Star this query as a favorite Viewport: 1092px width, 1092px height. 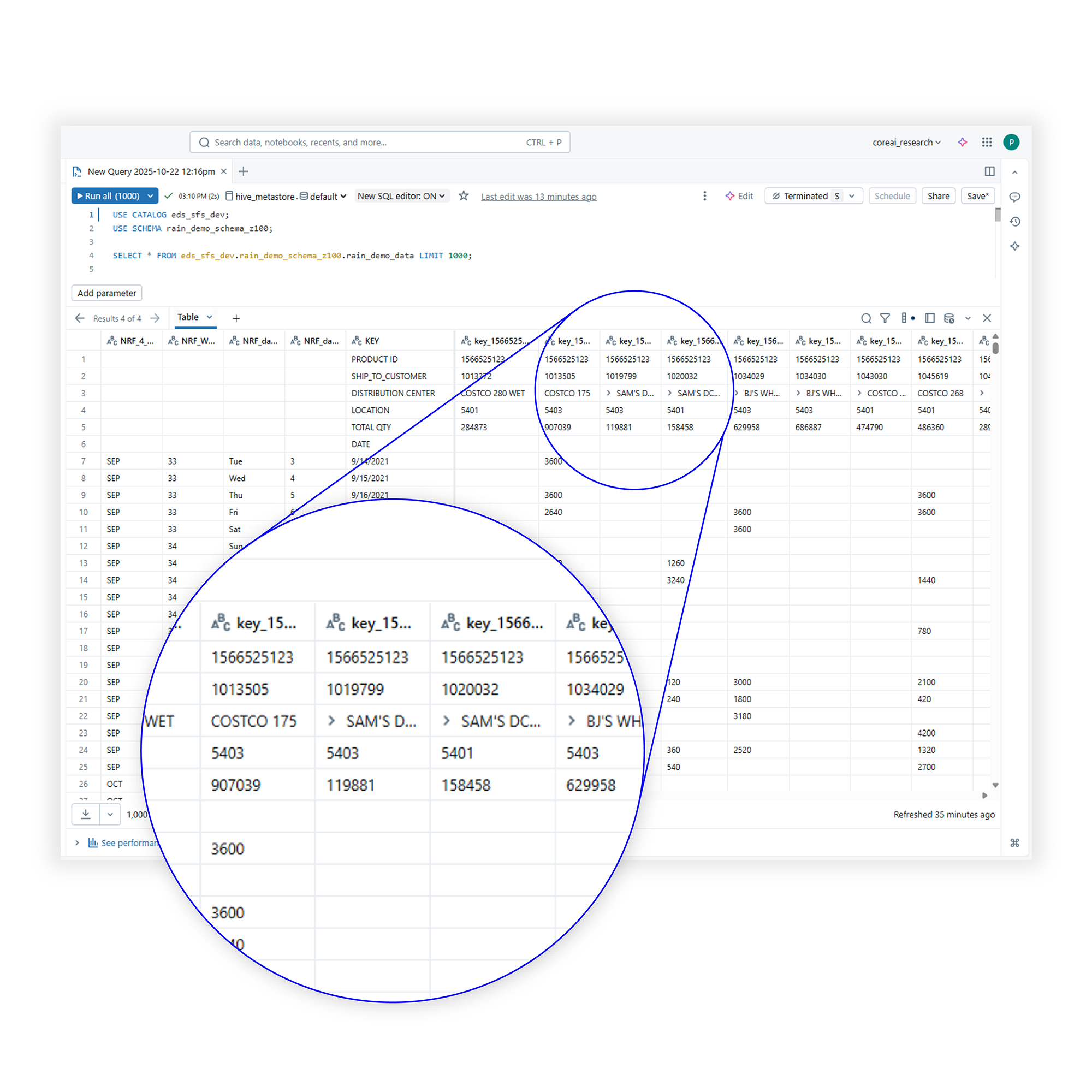(x=464, y=196)
